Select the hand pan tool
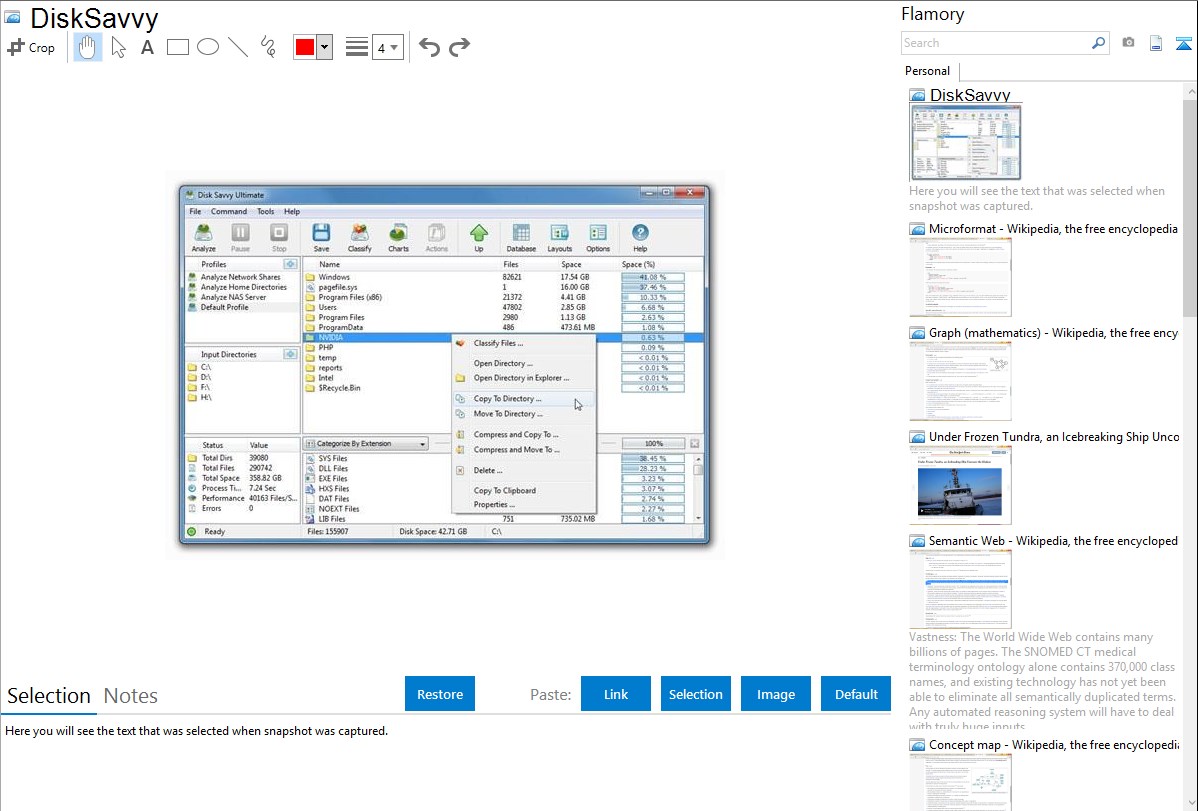 click(x=87, y=47)
